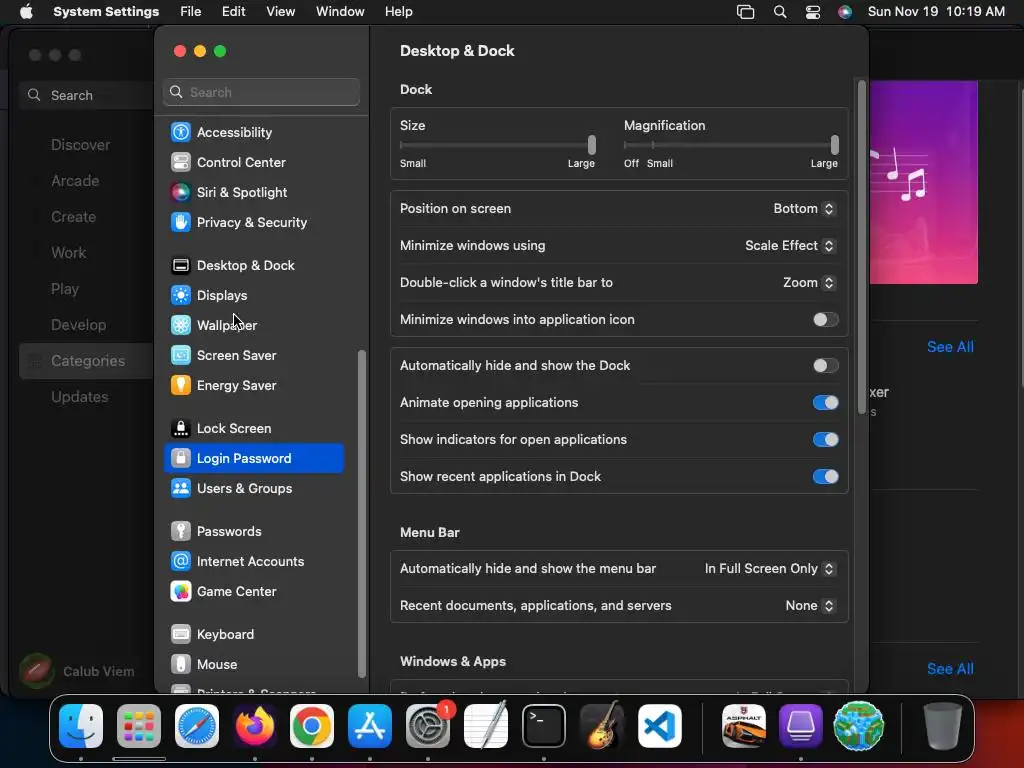Toggle Minimize windows into application icon
The image size is (1024, 768).
[825, 319]
